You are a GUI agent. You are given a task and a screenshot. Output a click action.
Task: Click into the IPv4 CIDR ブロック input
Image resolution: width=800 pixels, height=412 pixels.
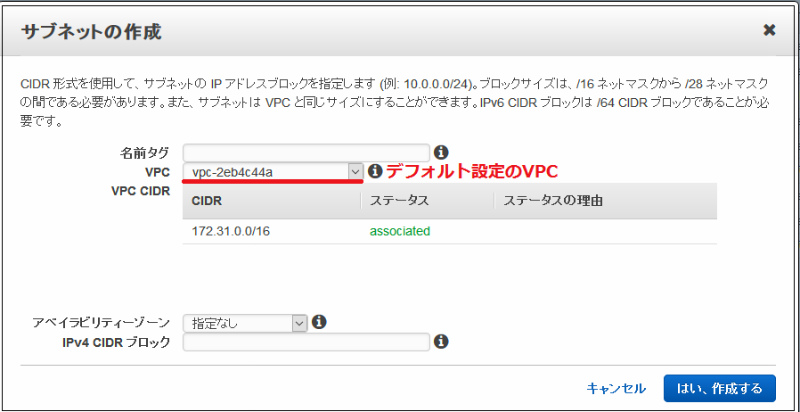[x=306, y=343]
